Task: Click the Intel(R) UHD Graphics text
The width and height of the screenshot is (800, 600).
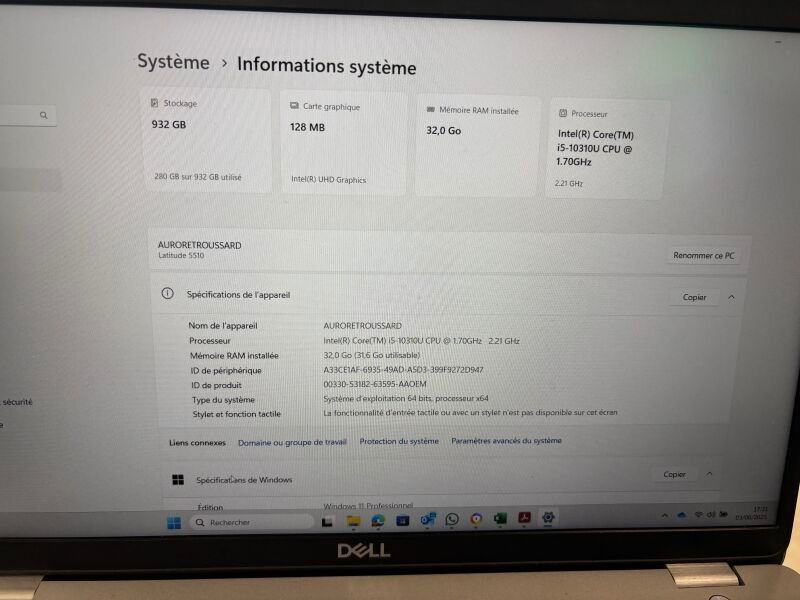Action: (329, 179)
